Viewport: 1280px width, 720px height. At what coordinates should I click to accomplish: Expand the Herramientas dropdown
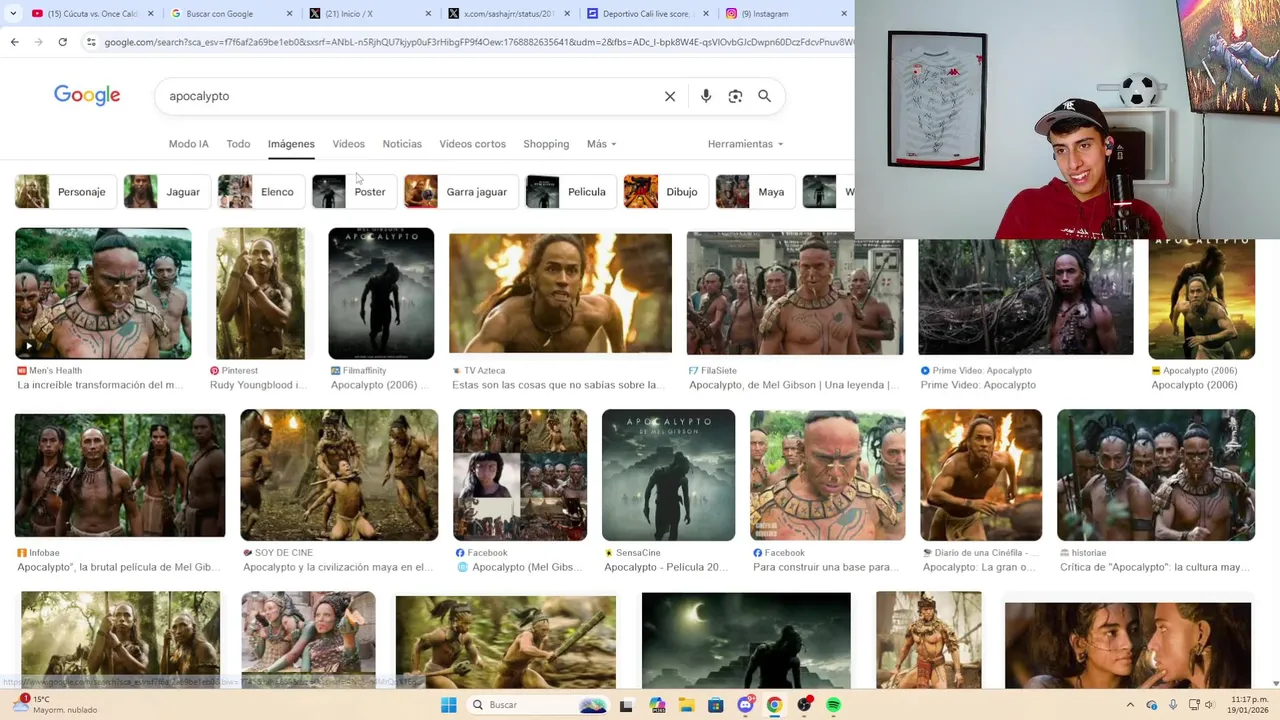(745, 144)
